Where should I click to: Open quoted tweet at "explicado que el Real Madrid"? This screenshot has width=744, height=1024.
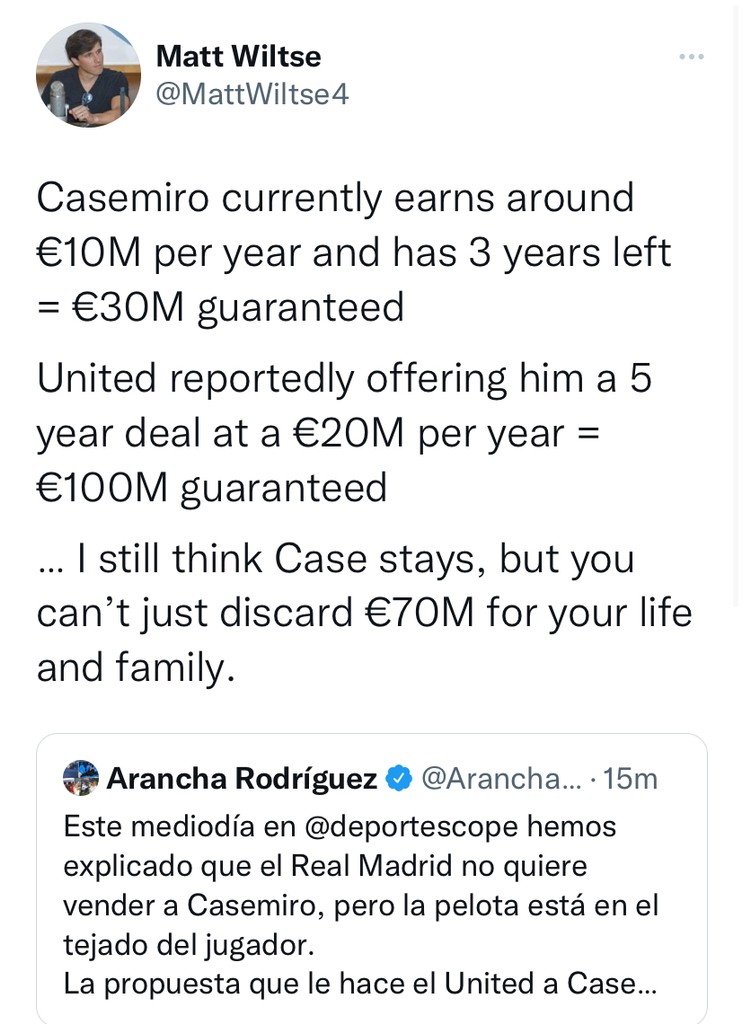(x=325, y=867)
